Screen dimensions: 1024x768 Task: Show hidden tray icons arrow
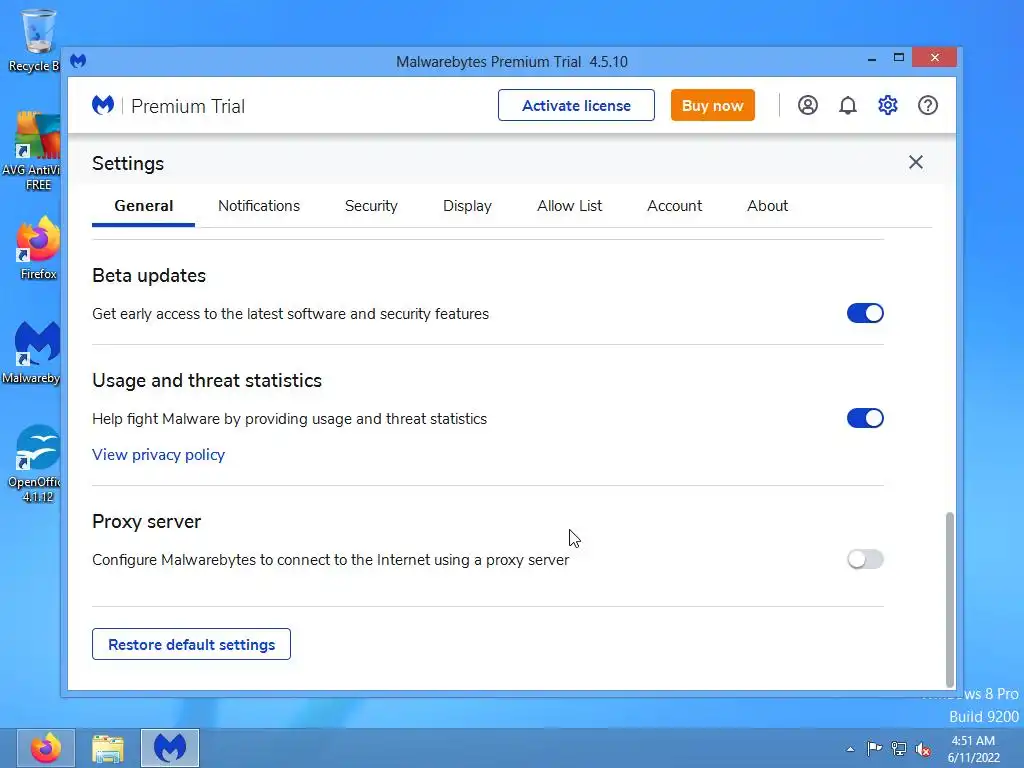coord(850,749)
